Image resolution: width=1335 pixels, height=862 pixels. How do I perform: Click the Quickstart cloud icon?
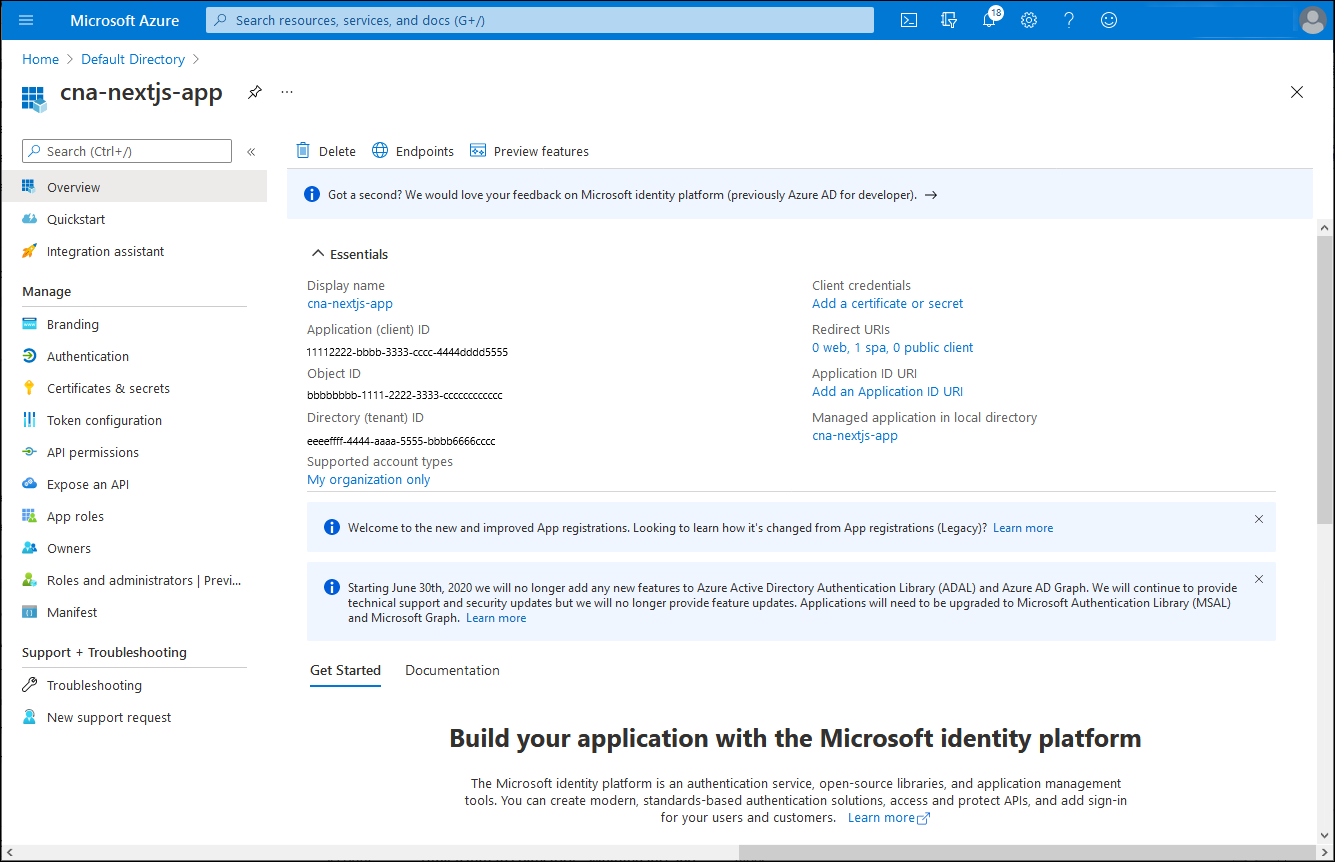pos(29,219)
